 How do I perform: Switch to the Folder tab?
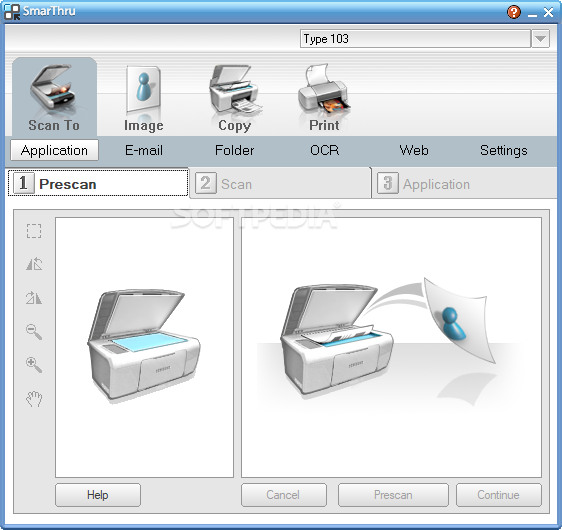coord(234,150)
